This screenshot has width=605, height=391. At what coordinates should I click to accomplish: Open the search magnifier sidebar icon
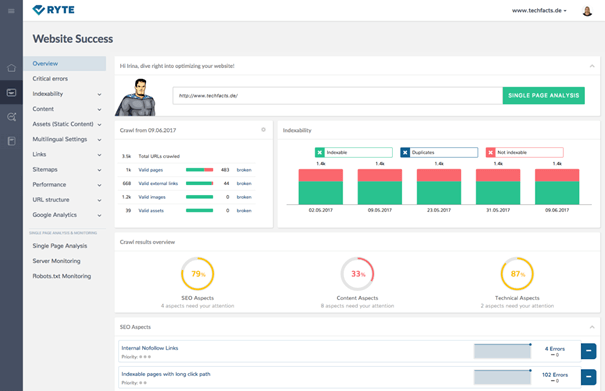coord(11,117)
